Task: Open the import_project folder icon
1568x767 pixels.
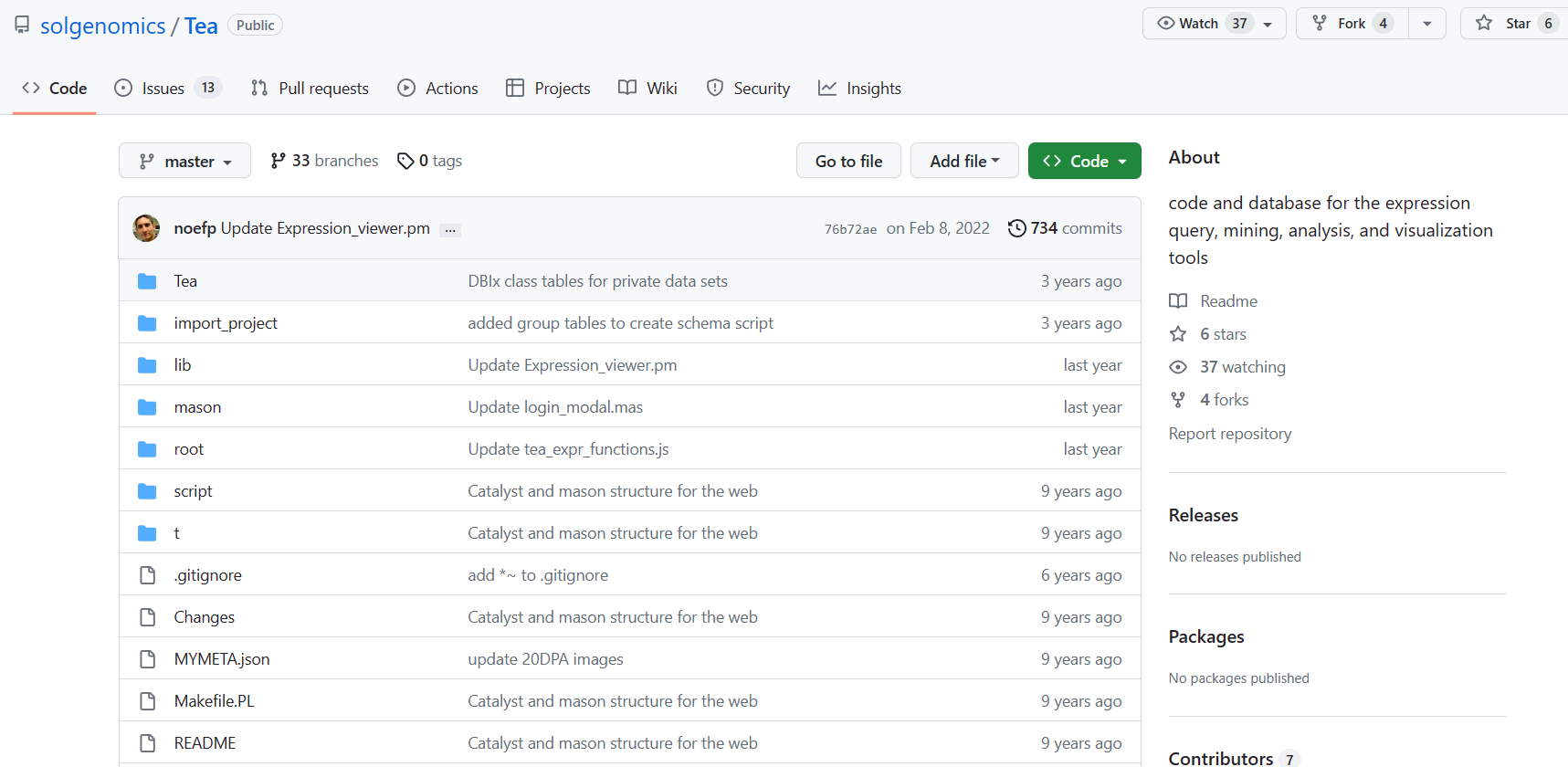Action: point(147,323)
